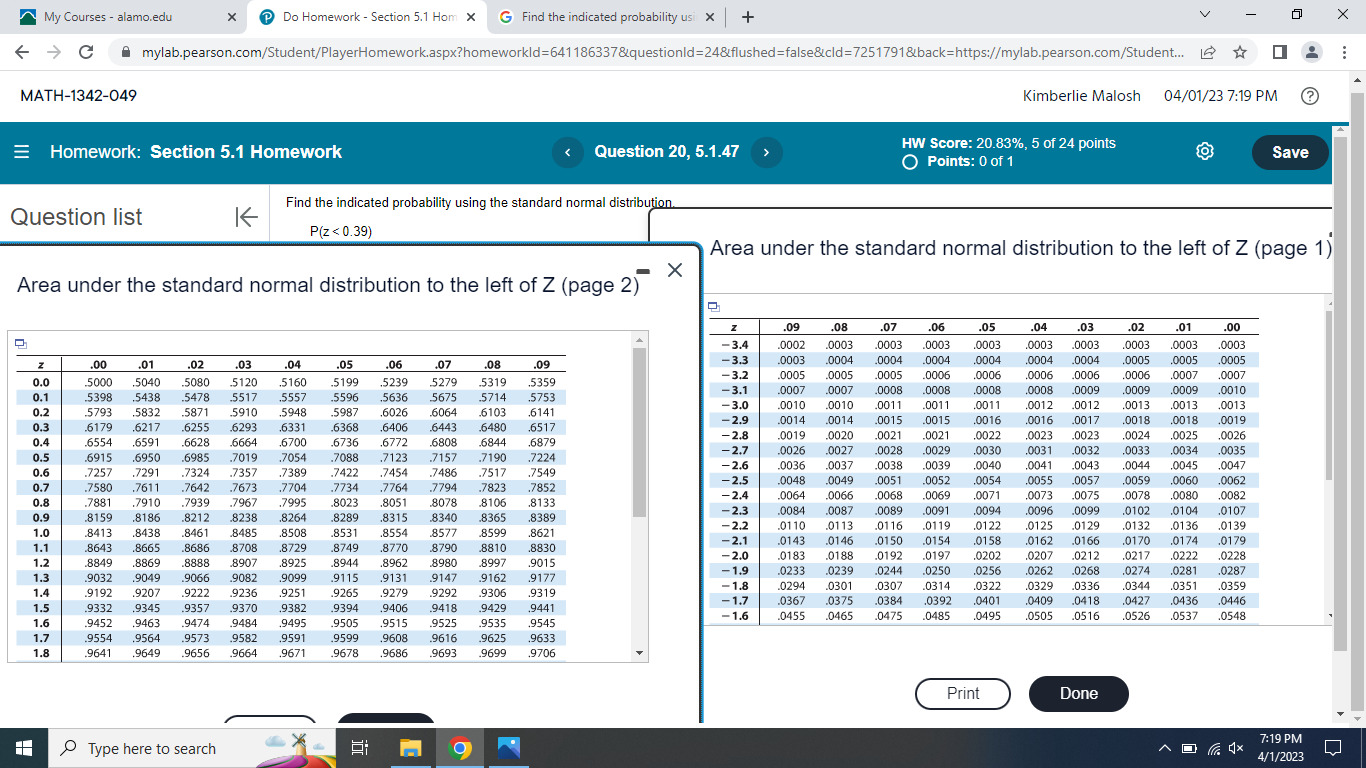This screenshot has height=768, width=1366.
Task: Go to the previous question arrow
Action: [568, 152]
